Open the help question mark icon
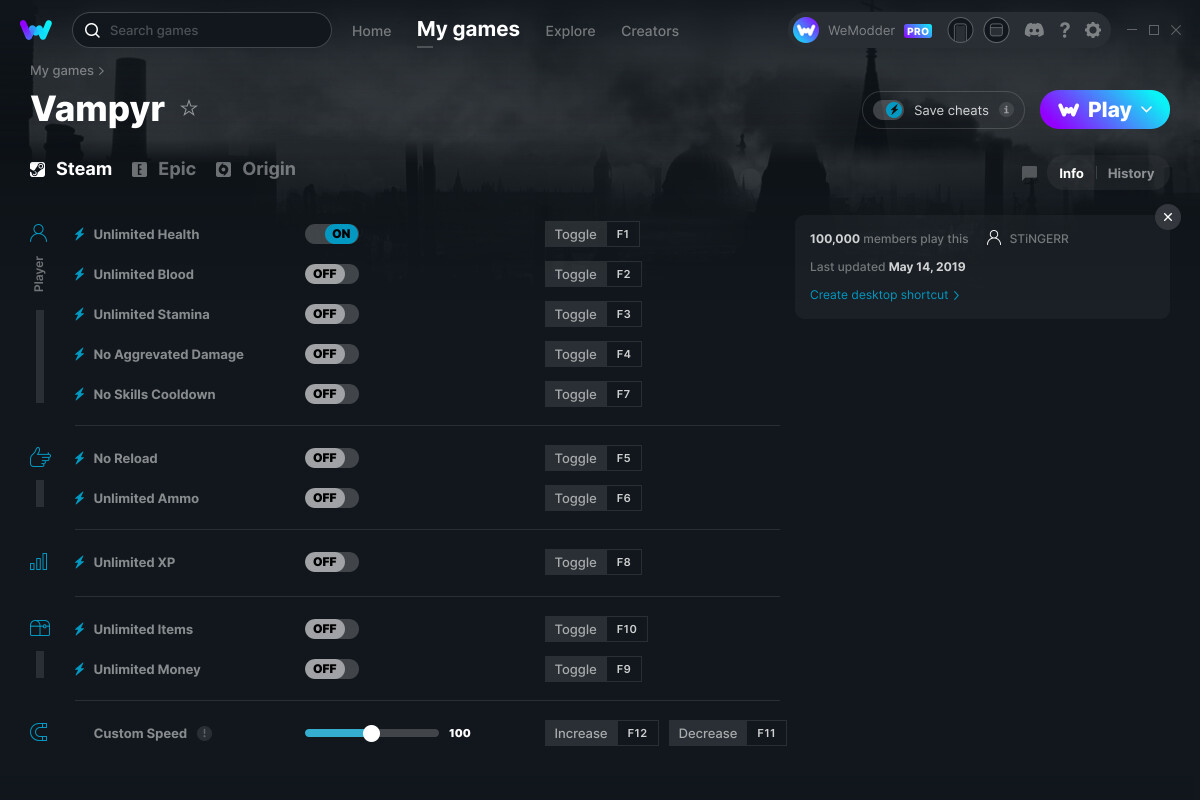The image size is (1200, 800). (x=1065, y=30)
